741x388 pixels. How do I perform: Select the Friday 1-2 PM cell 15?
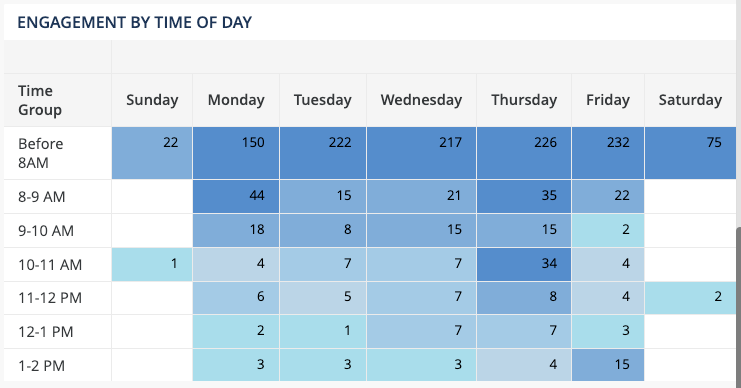(608, 365)
